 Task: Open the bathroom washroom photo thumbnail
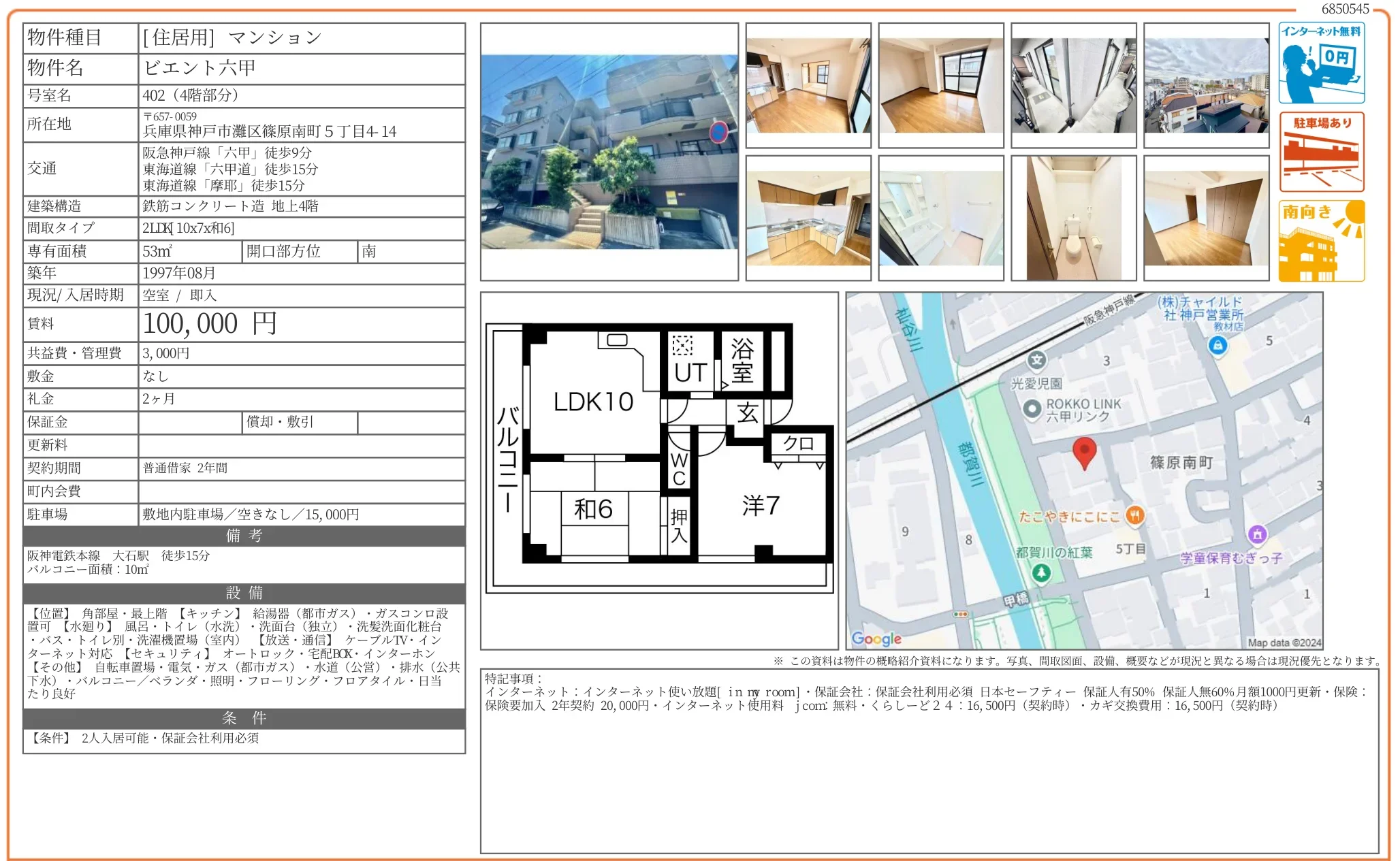pos(940,218)
